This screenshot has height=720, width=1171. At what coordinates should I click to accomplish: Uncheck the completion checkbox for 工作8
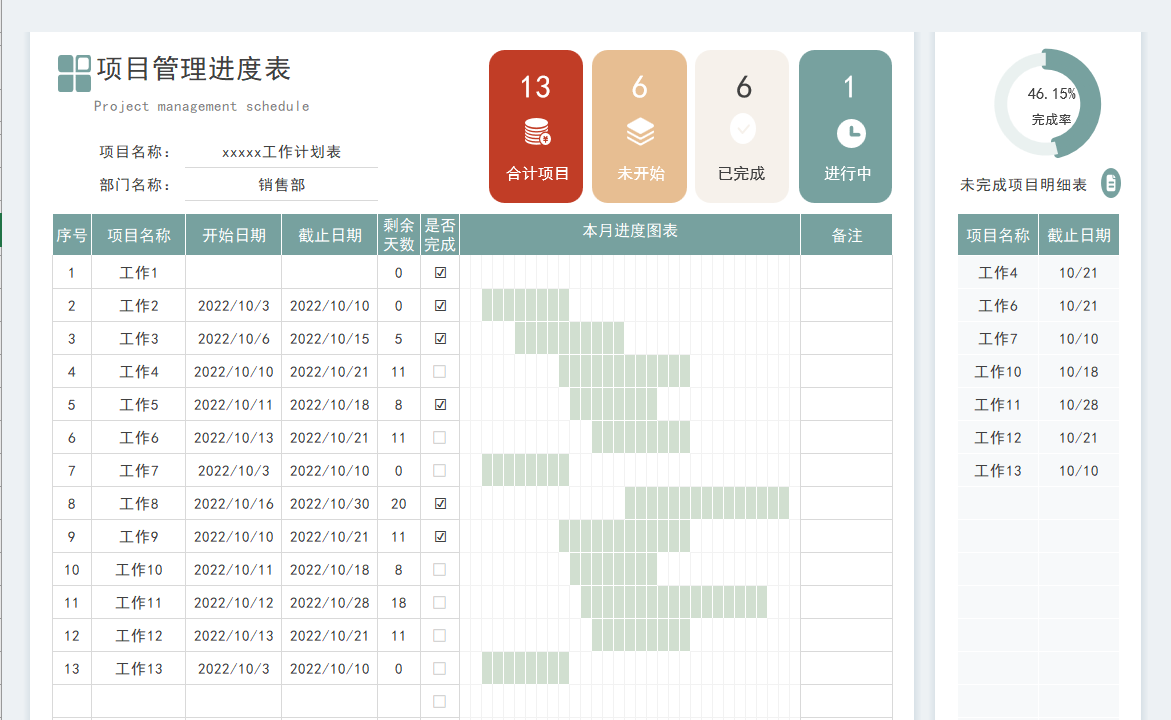[440, 503]
